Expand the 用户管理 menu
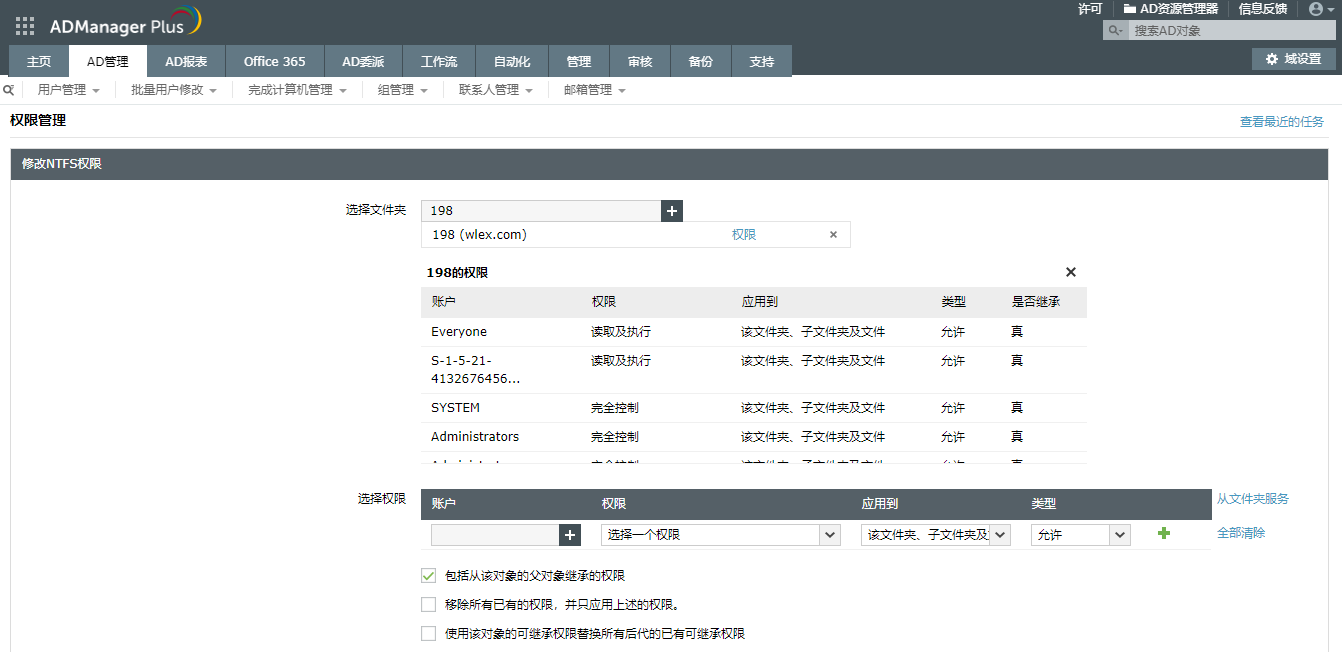1342x652 pixels. tap(68, 90)
